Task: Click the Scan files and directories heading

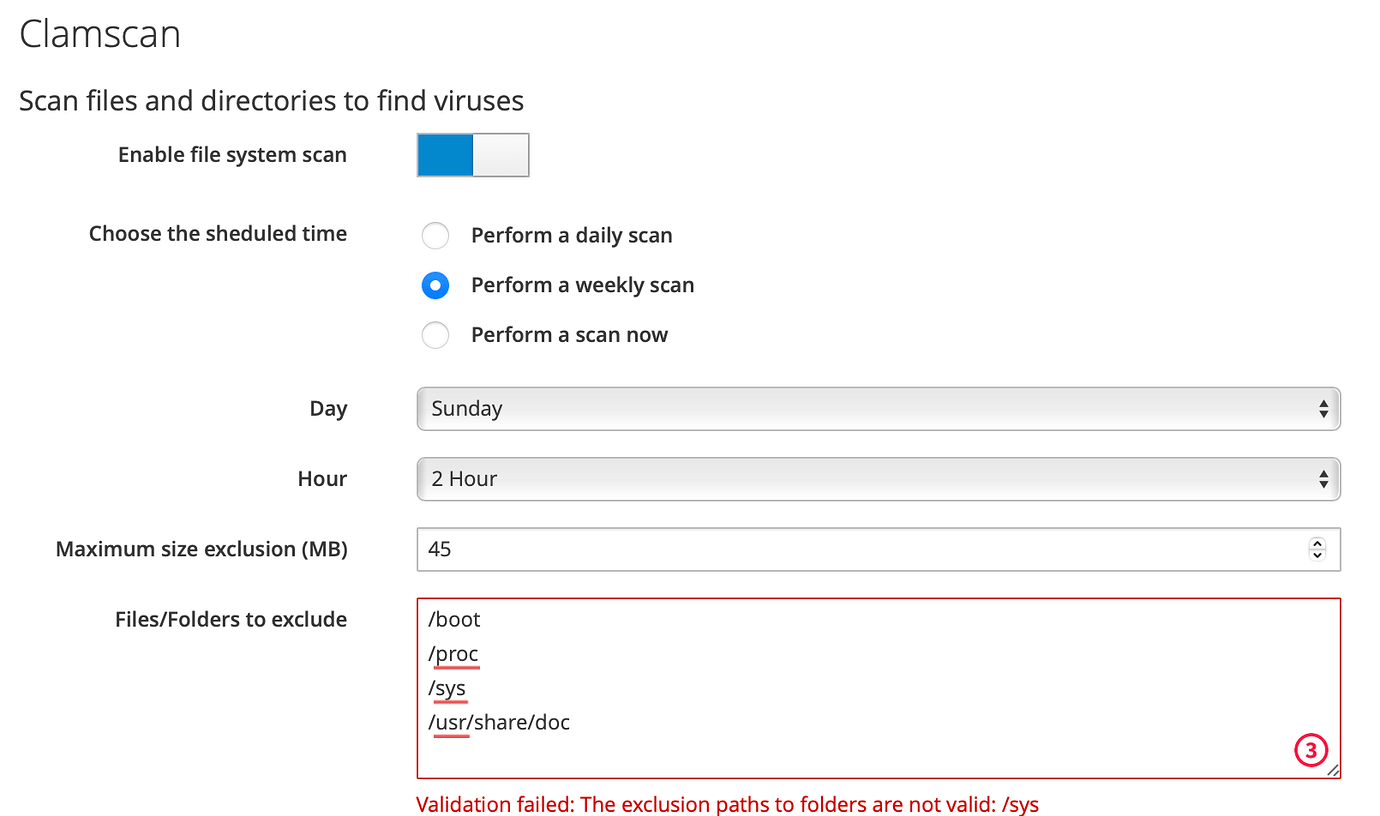Action: (271, 100)
